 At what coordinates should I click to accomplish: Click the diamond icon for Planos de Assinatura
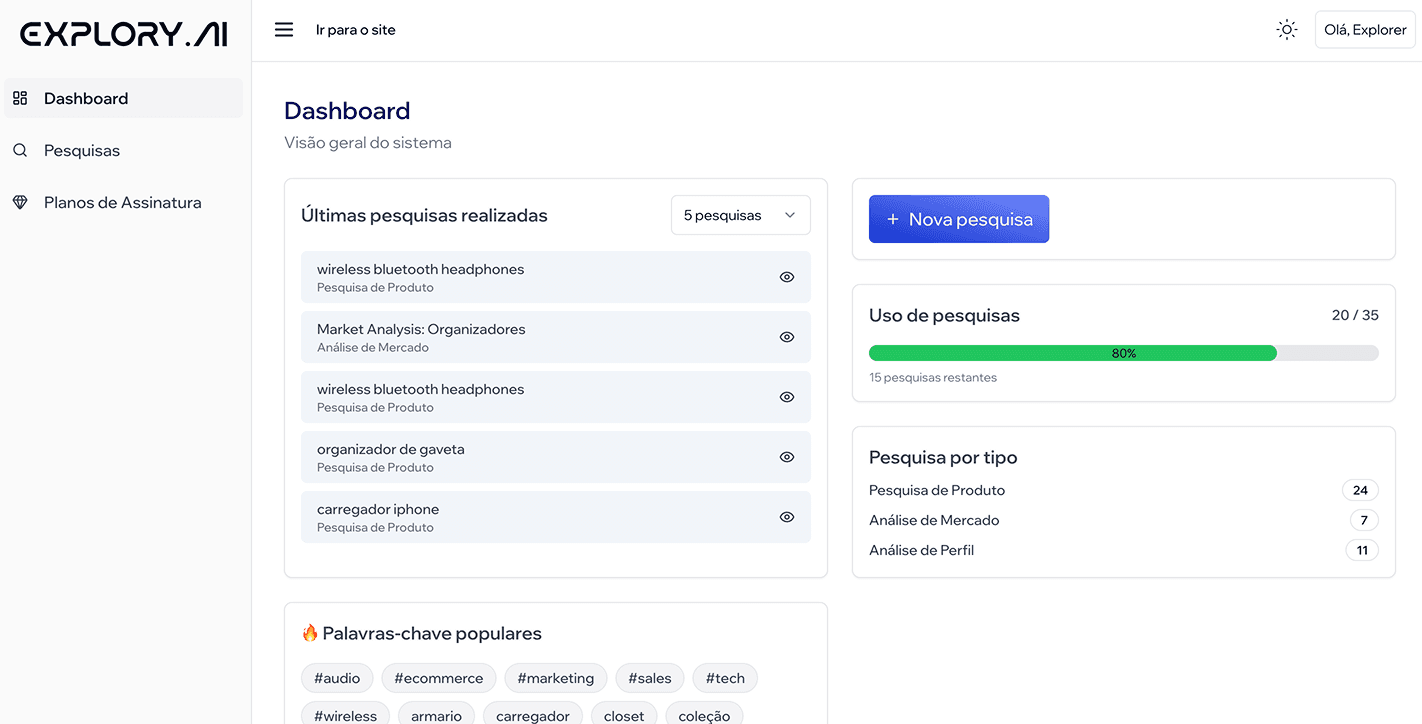tap(20, 202)
